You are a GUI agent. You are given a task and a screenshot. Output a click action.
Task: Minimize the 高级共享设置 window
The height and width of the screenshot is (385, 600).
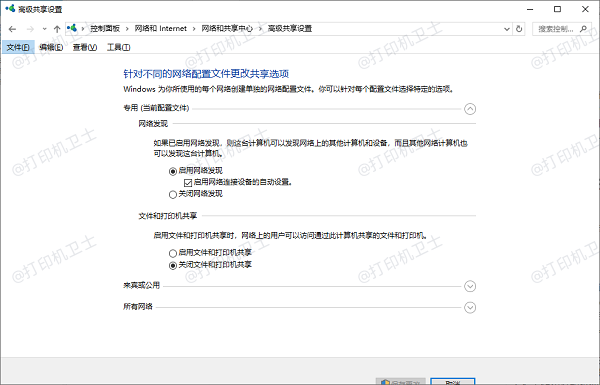click(x=530, y=9)
